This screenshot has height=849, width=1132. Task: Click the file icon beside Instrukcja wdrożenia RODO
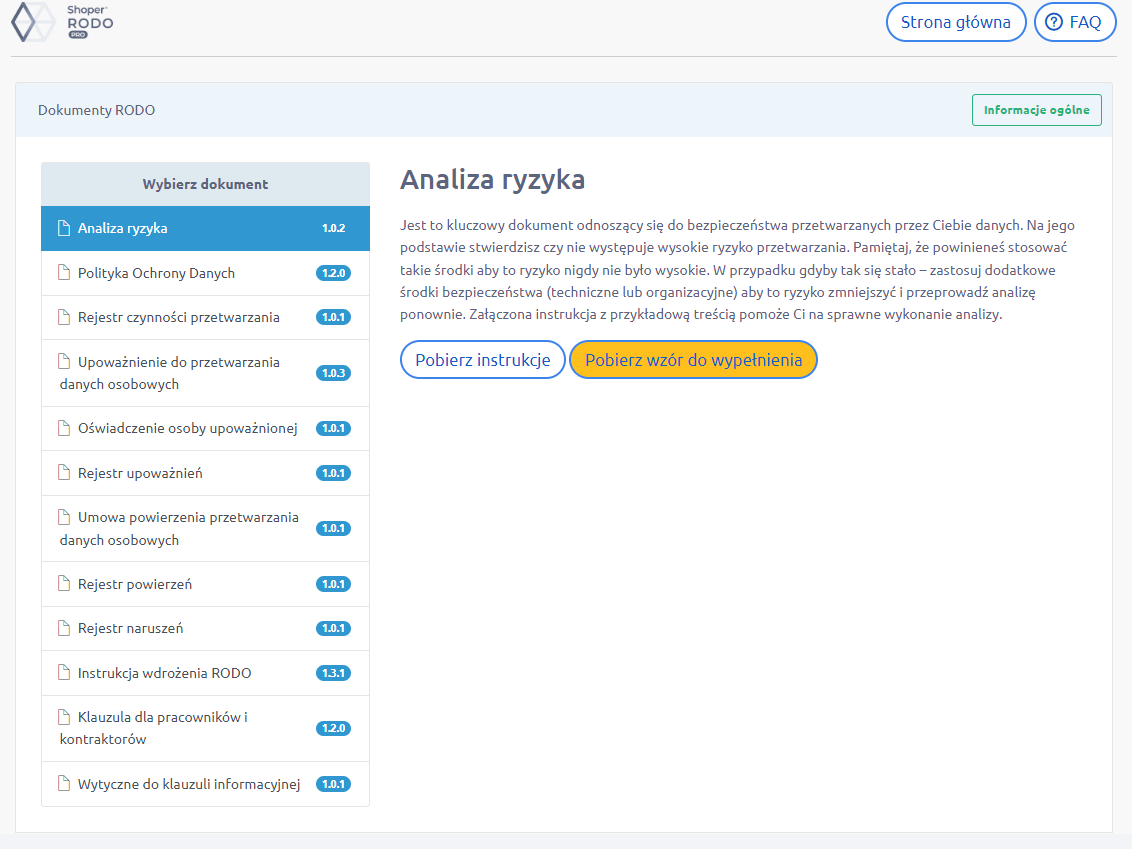64,673
